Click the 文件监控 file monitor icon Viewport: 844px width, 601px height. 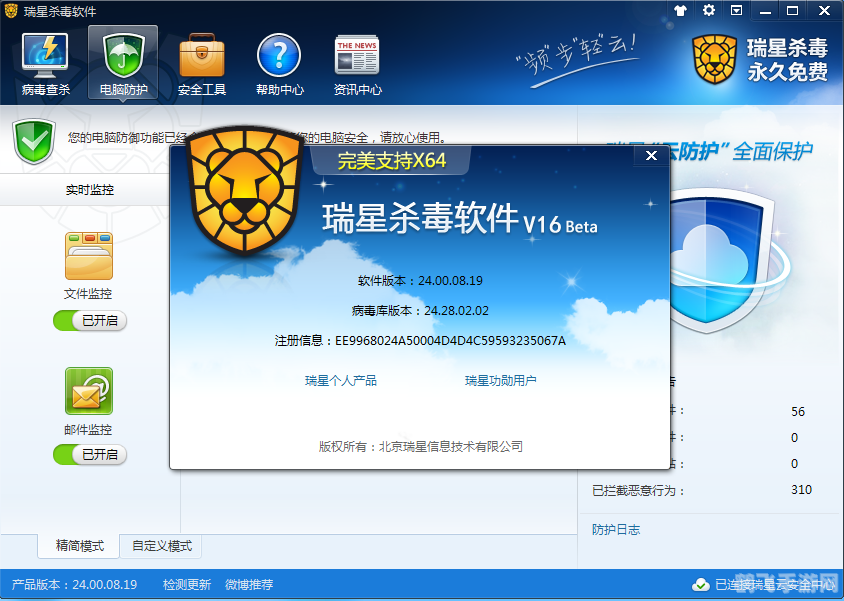(89, 257)
